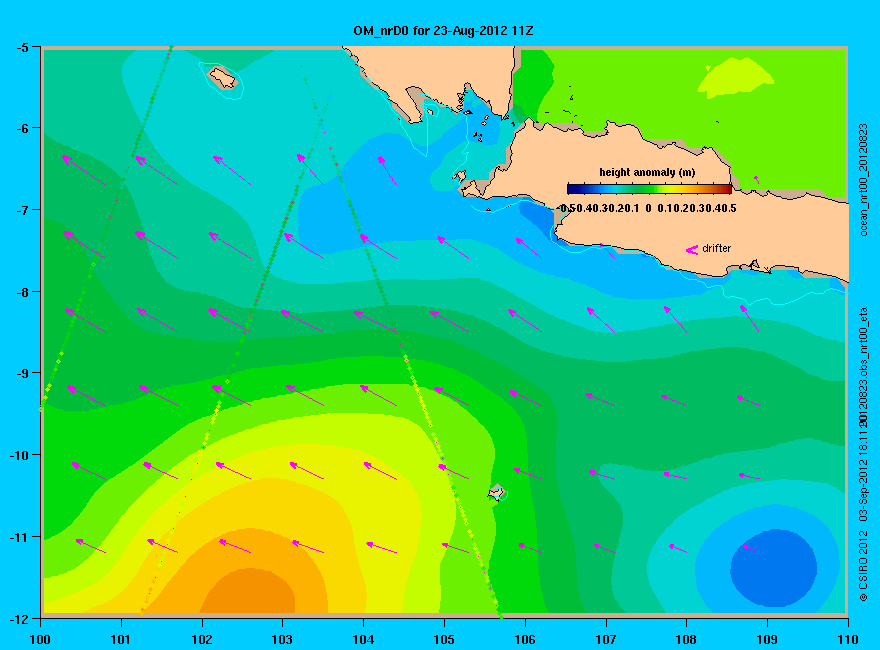Click longitude label 109 on x-axis
880x650 pixels.
767,639
